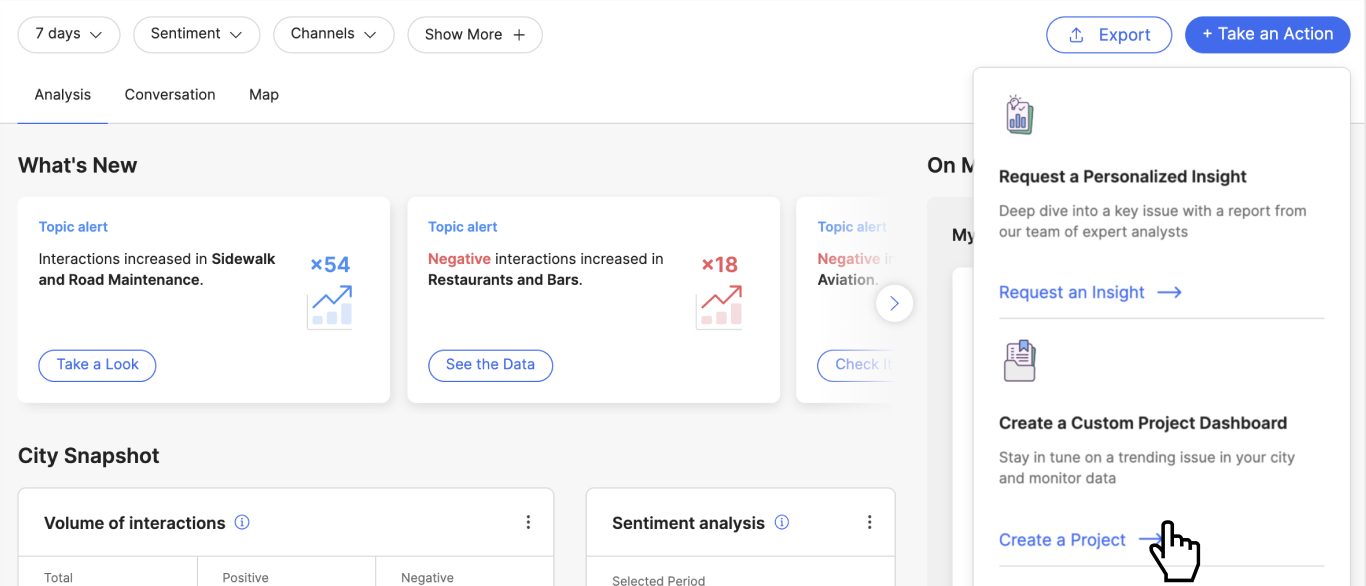Open the kebab menu on Volume of interactions card
The image size is (1366, 586).
pyautogui.click(x=528, y=522)
